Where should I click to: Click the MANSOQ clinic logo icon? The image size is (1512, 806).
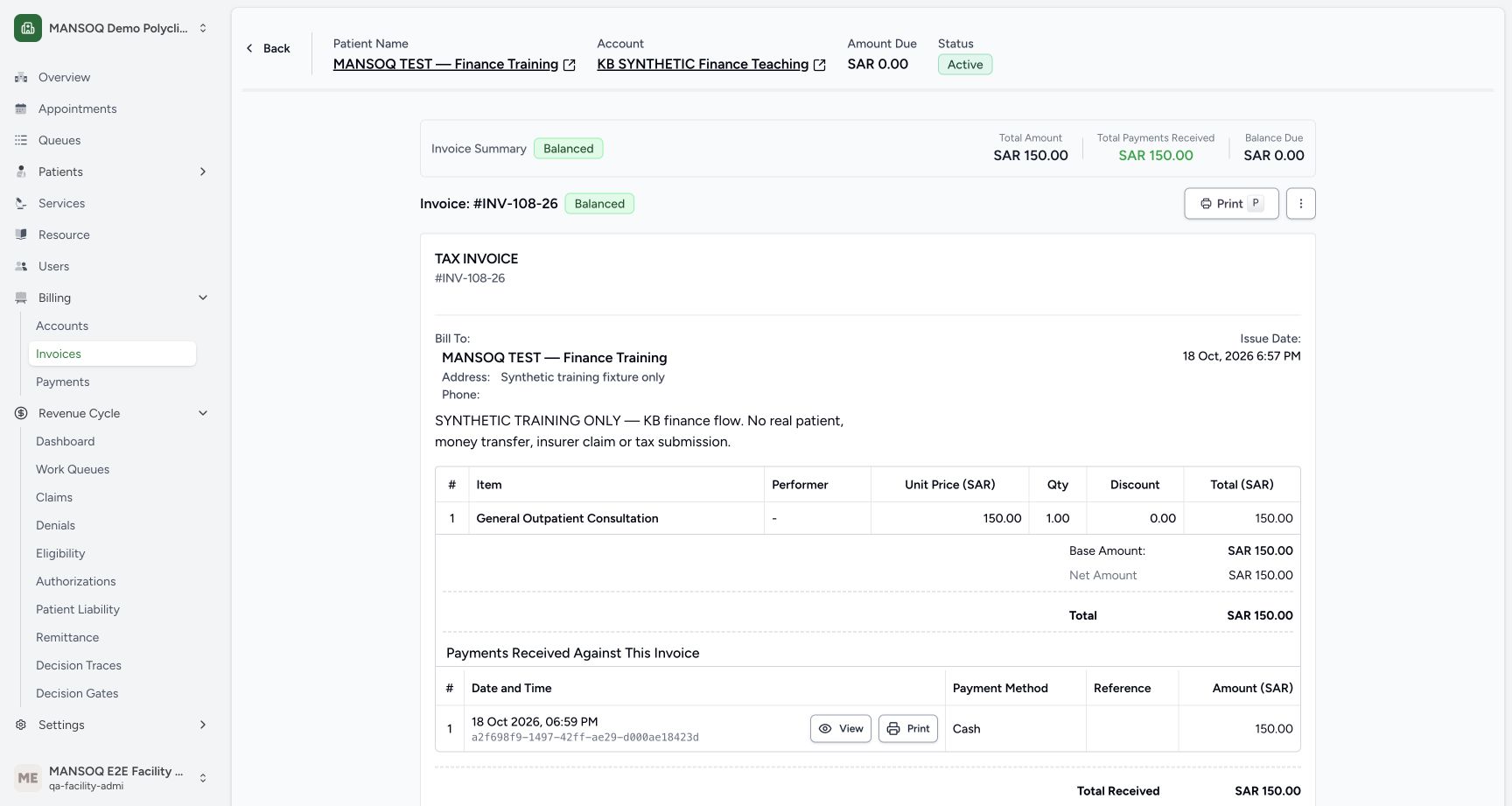(28, 28)
